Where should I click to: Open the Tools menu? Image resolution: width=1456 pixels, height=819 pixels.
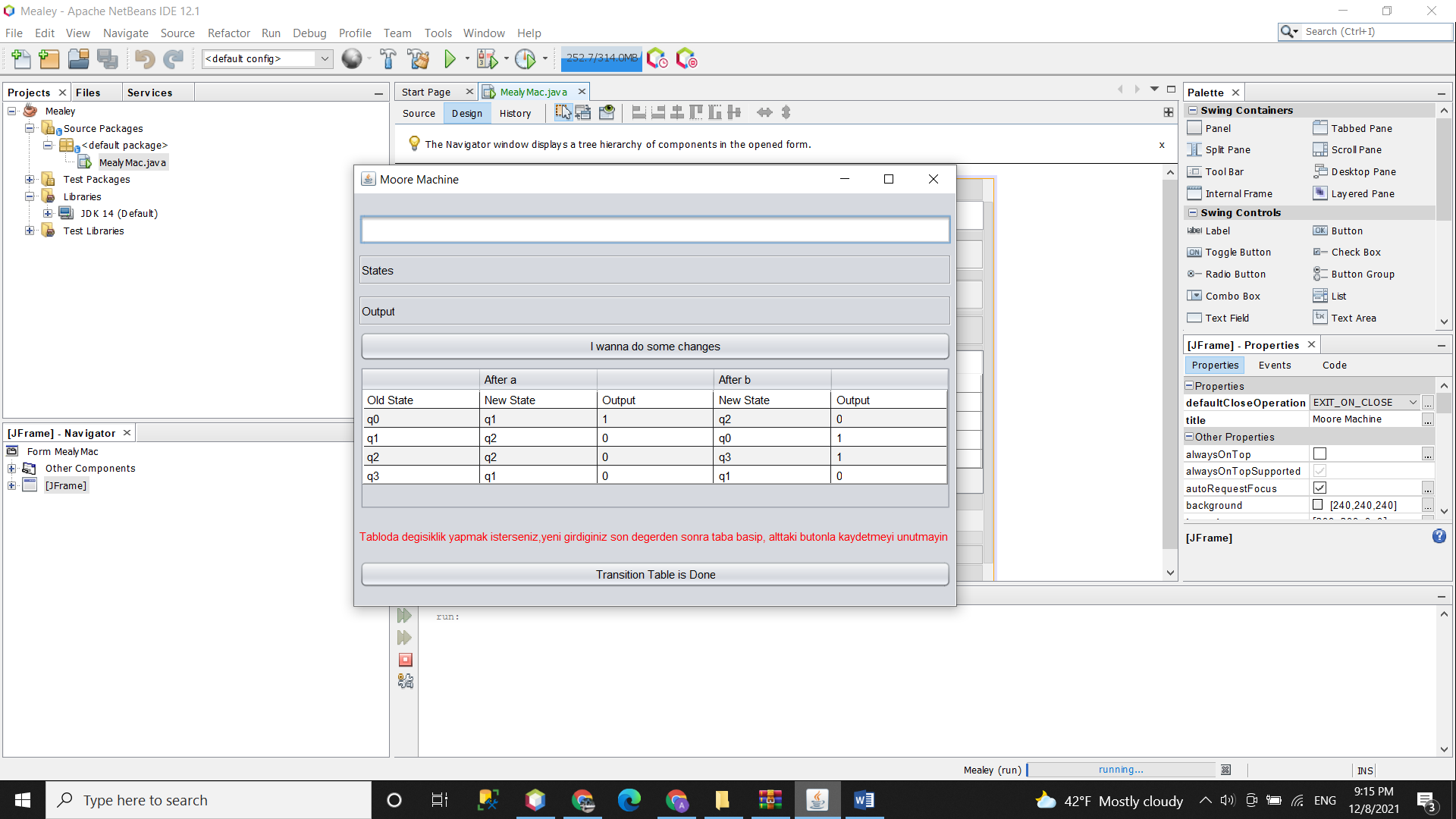(438, 33)
